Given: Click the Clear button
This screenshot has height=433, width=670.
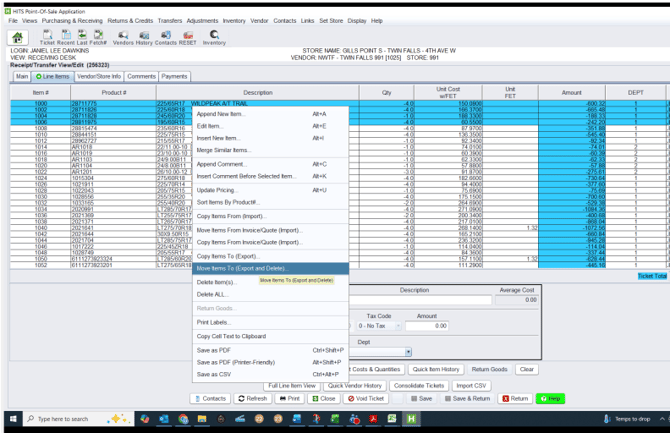Looking at the screenshot, I should point(527,369).
